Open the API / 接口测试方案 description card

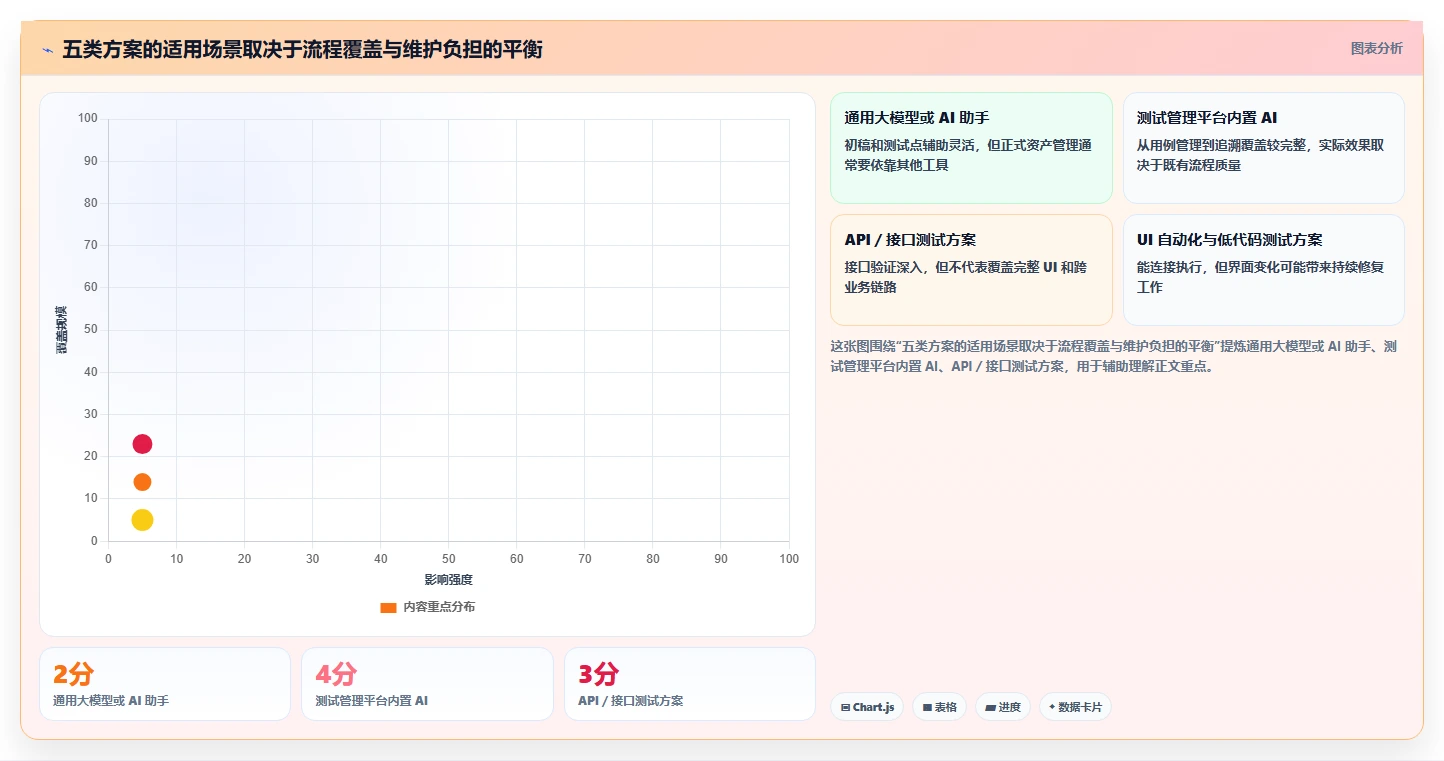971,270
